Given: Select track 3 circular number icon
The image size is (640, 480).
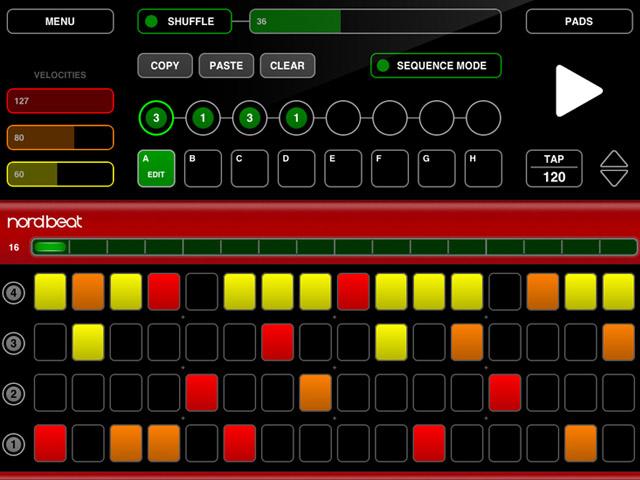Looking at the screenshot, I should coord(14,343).
